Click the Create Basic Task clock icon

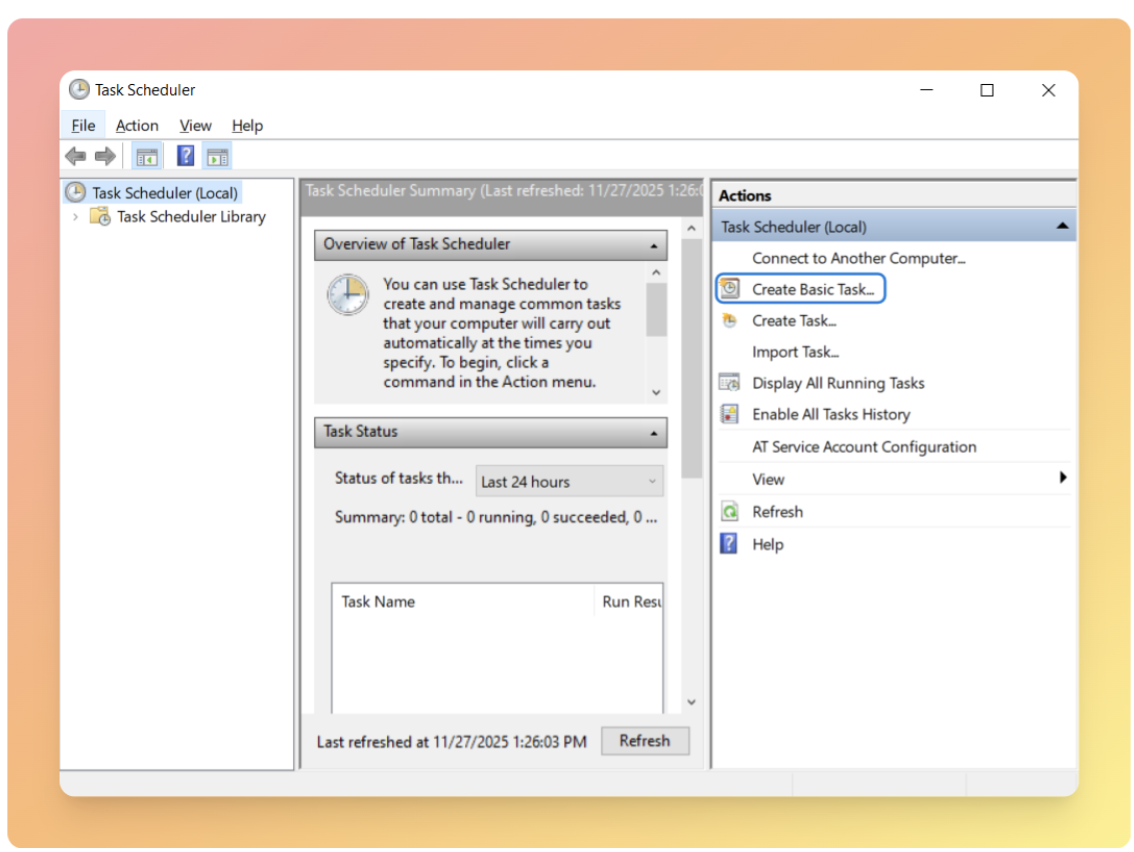point(730,289)
